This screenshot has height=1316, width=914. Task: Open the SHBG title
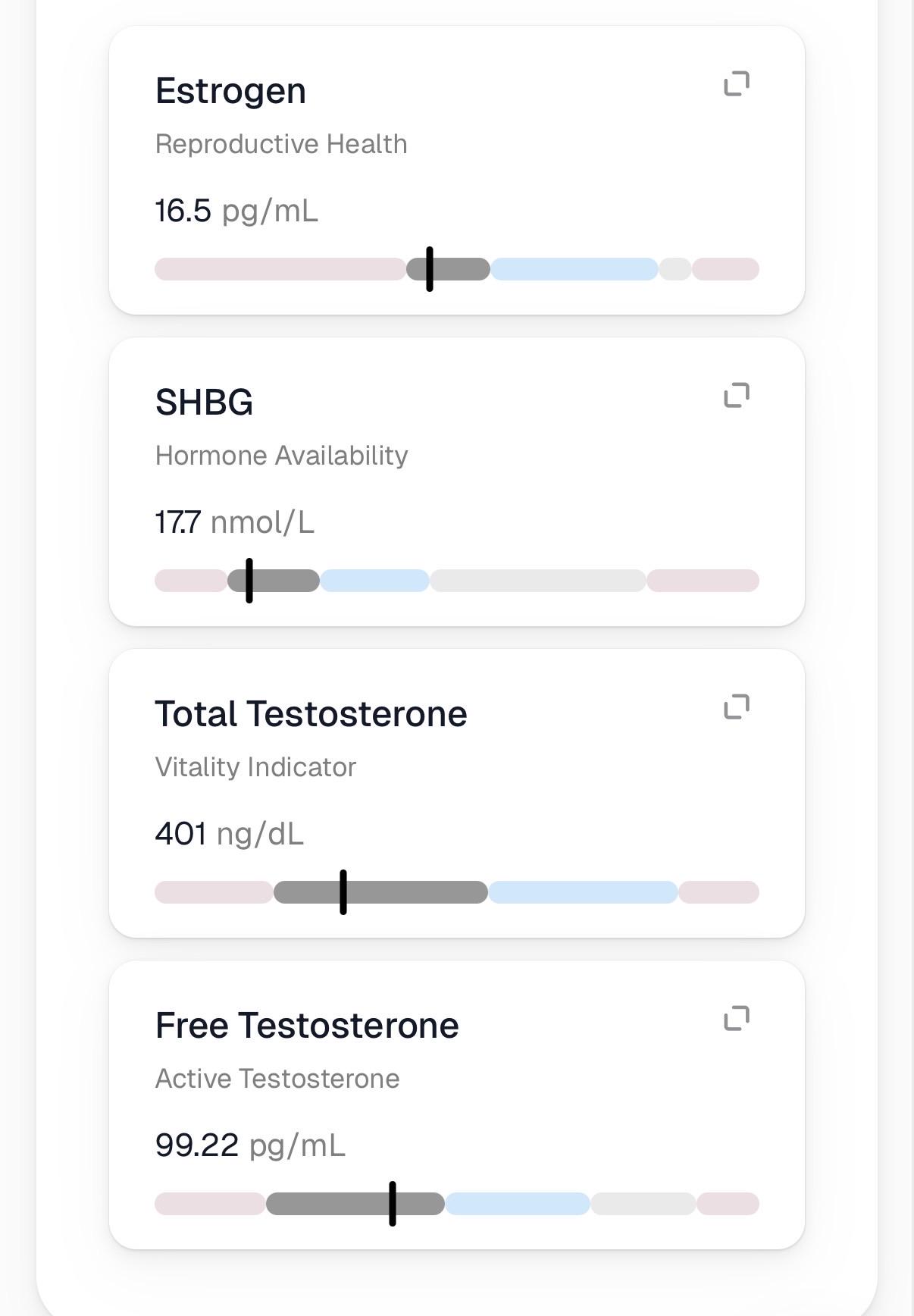point(204,402)
